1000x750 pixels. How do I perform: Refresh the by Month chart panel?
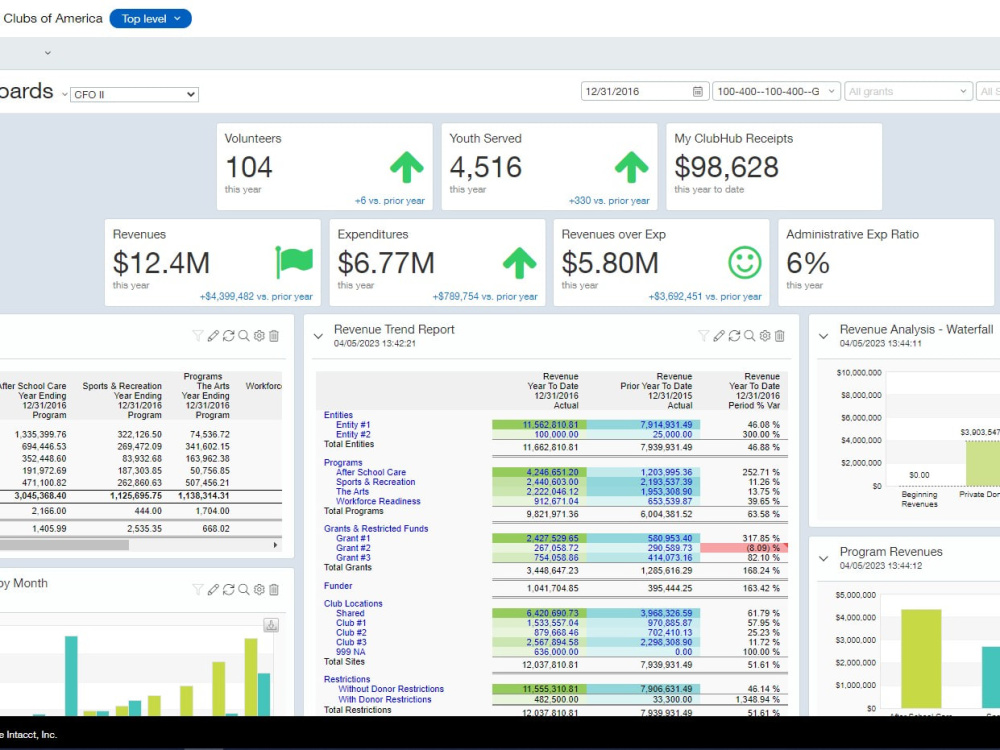point(228,589)
